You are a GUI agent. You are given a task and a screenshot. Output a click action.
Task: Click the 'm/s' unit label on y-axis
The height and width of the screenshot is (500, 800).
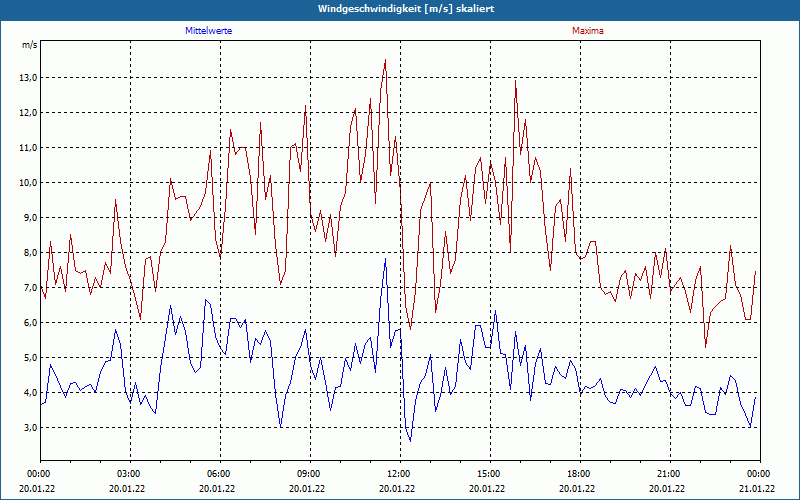point(30,45)
